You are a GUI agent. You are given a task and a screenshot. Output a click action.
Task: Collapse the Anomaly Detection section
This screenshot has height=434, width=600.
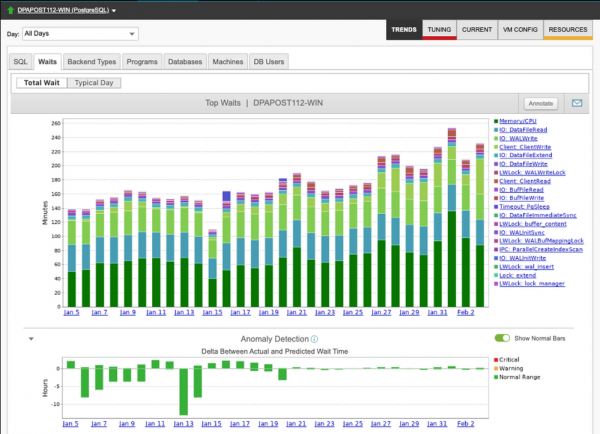[31, 340]
